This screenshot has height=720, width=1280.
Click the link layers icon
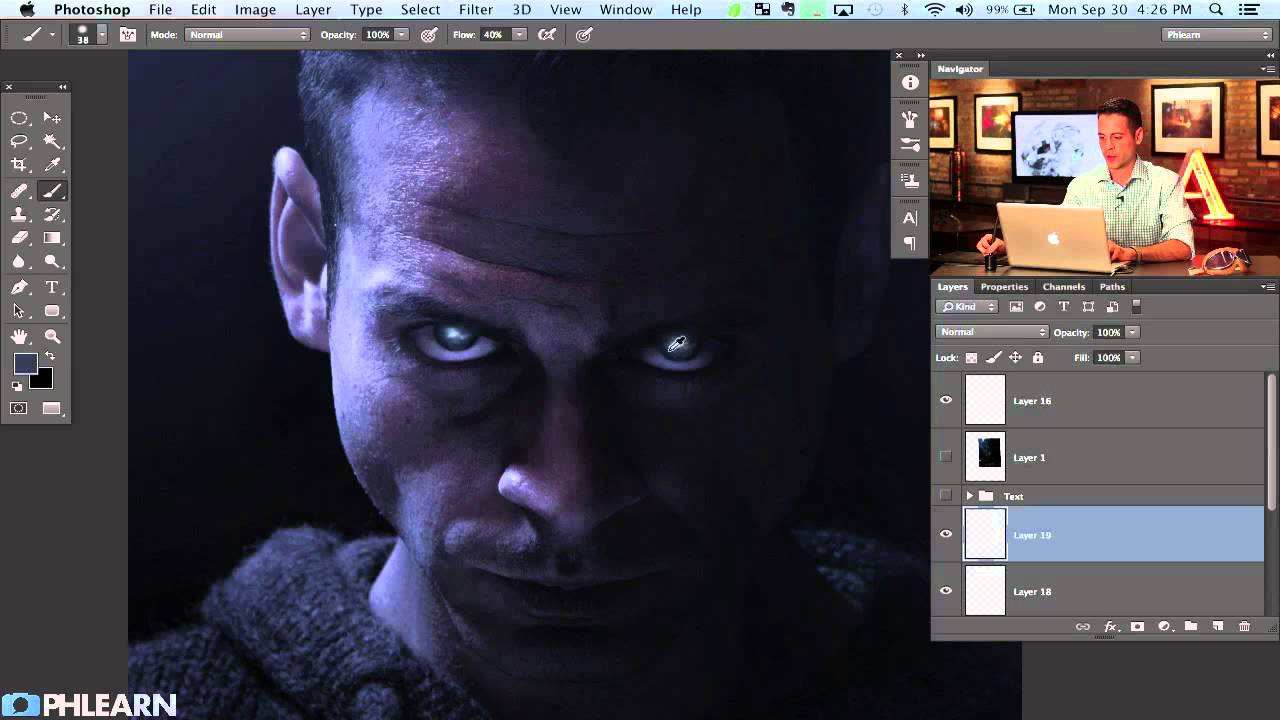point(1082,627)
